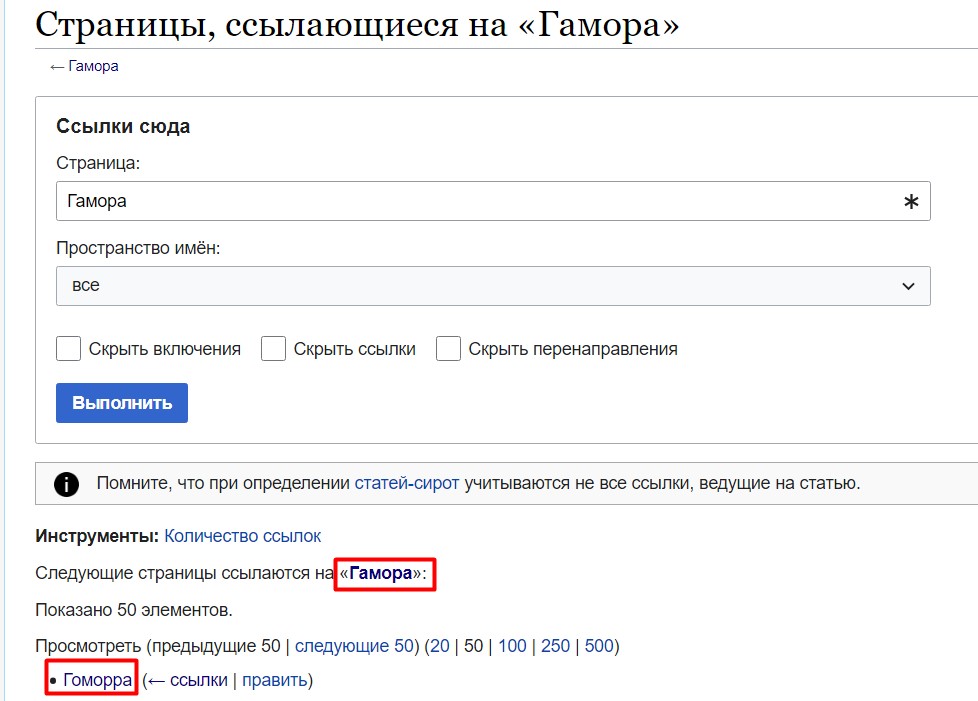The image size is (978, 701).
Task: Toggle Скрыть включения checkbox
Action: 69,349
